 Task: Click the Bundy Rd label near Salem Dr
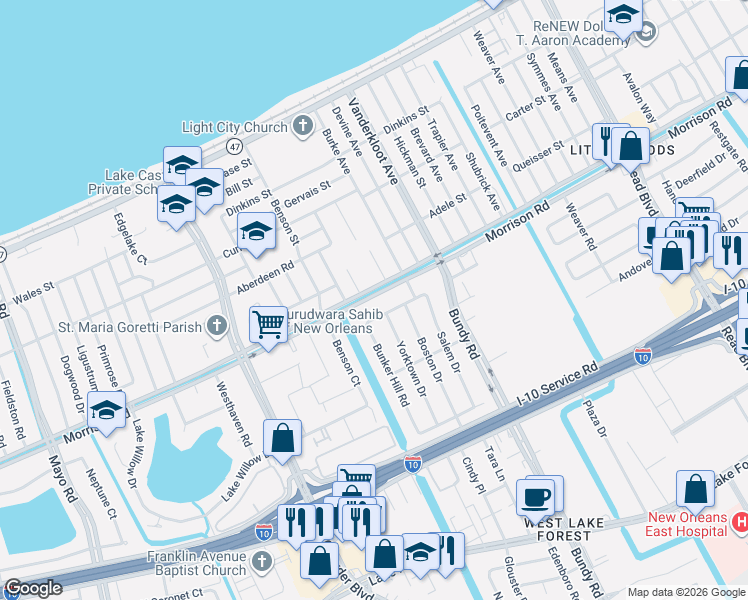click(x=464, y=334)
